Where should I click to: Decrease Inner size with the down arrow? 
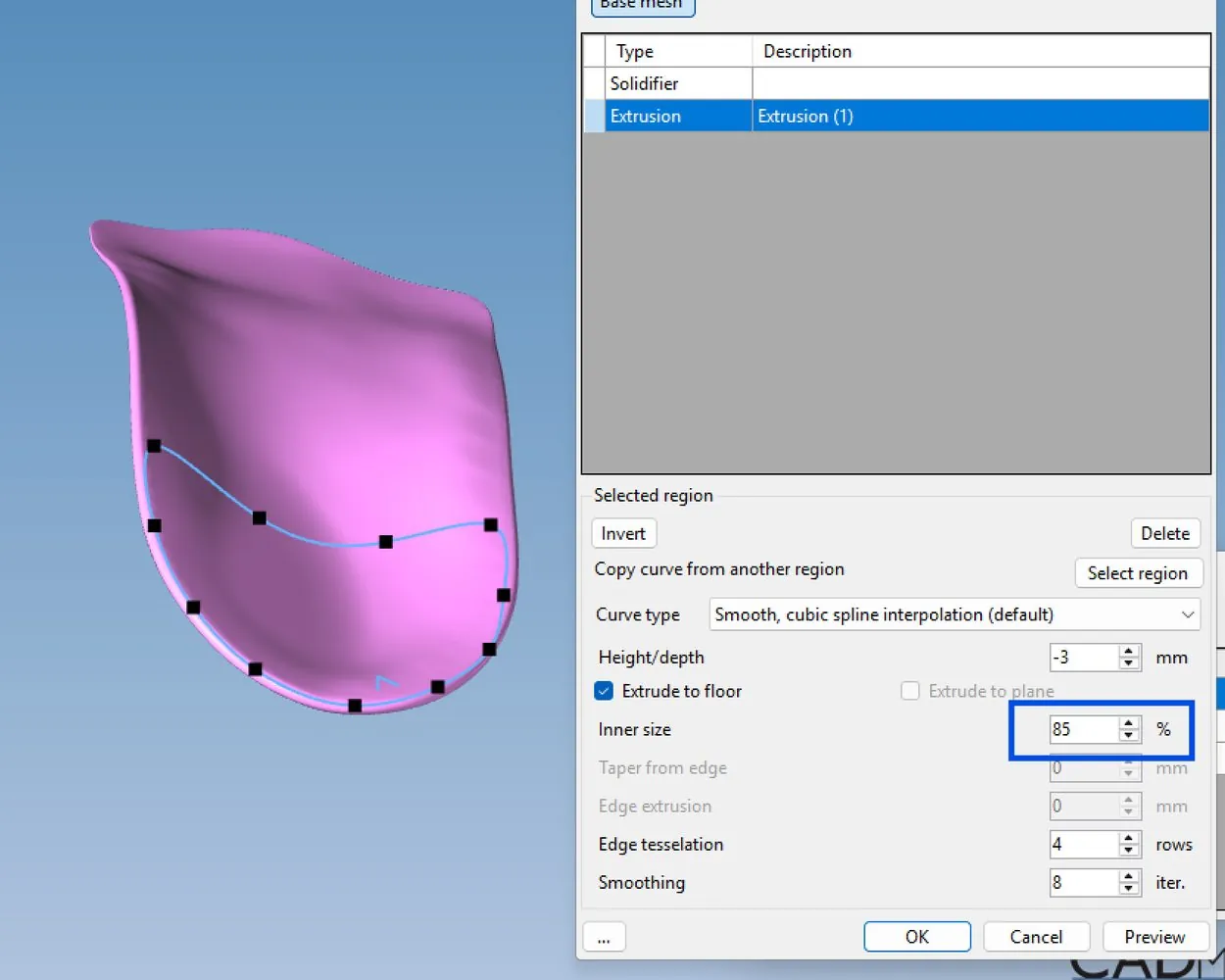coord(1129,736)
